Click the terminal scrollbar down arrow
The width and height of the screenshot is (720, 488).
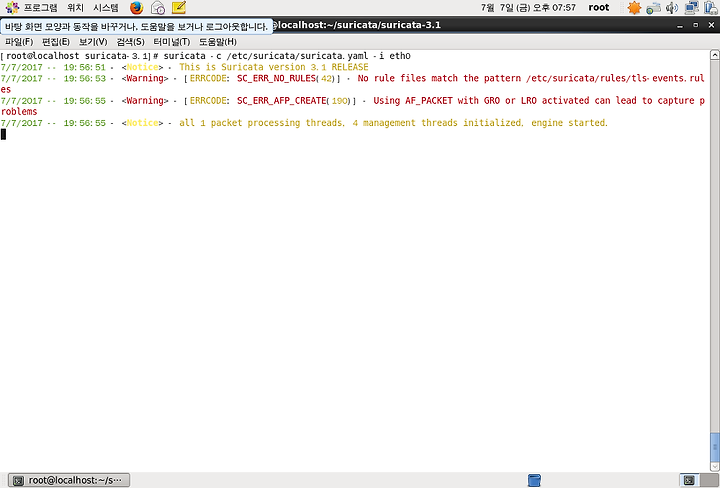coord(714,466)
